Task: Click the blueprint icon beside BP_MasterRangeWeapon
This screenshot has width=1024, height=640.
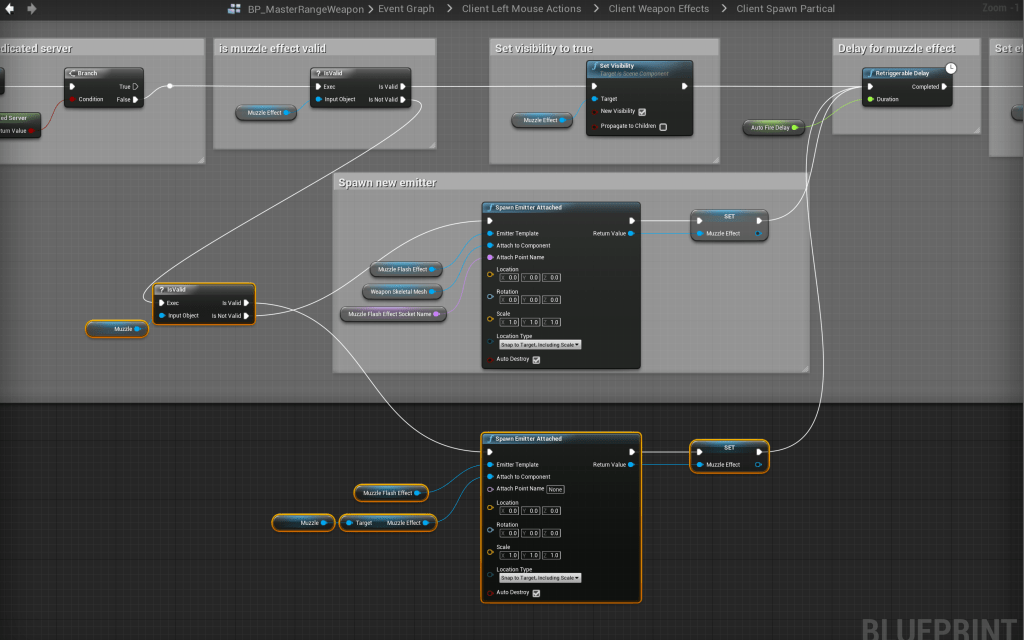Action: coord(234,9)
